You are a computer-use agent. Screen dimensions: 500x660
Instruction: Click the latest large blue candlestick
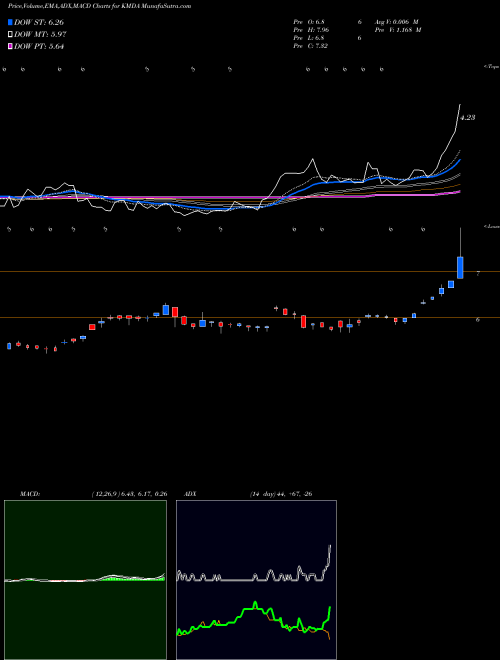point(460,267)
